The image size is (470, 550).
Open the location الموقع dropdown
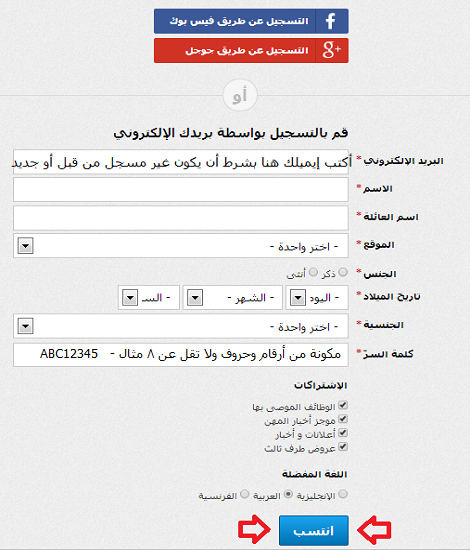pos(181,246)
